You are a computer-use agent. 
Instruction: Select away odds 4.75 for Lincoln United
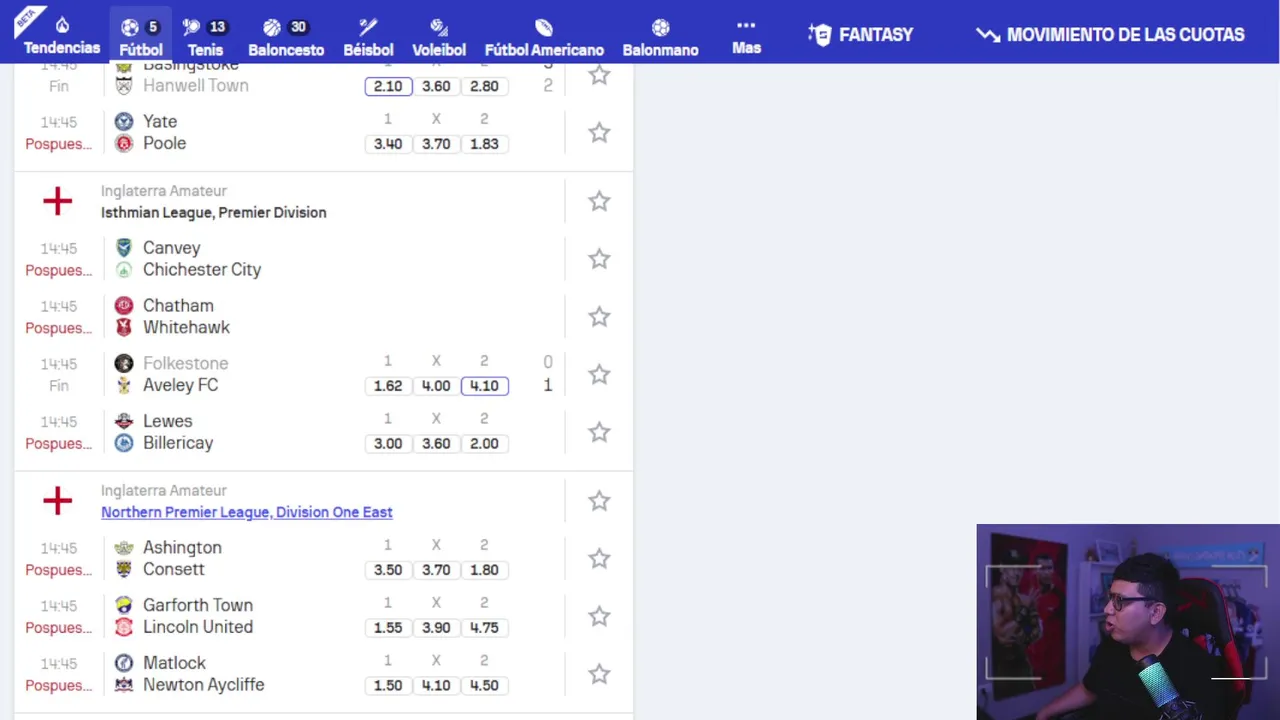[484, 628]
